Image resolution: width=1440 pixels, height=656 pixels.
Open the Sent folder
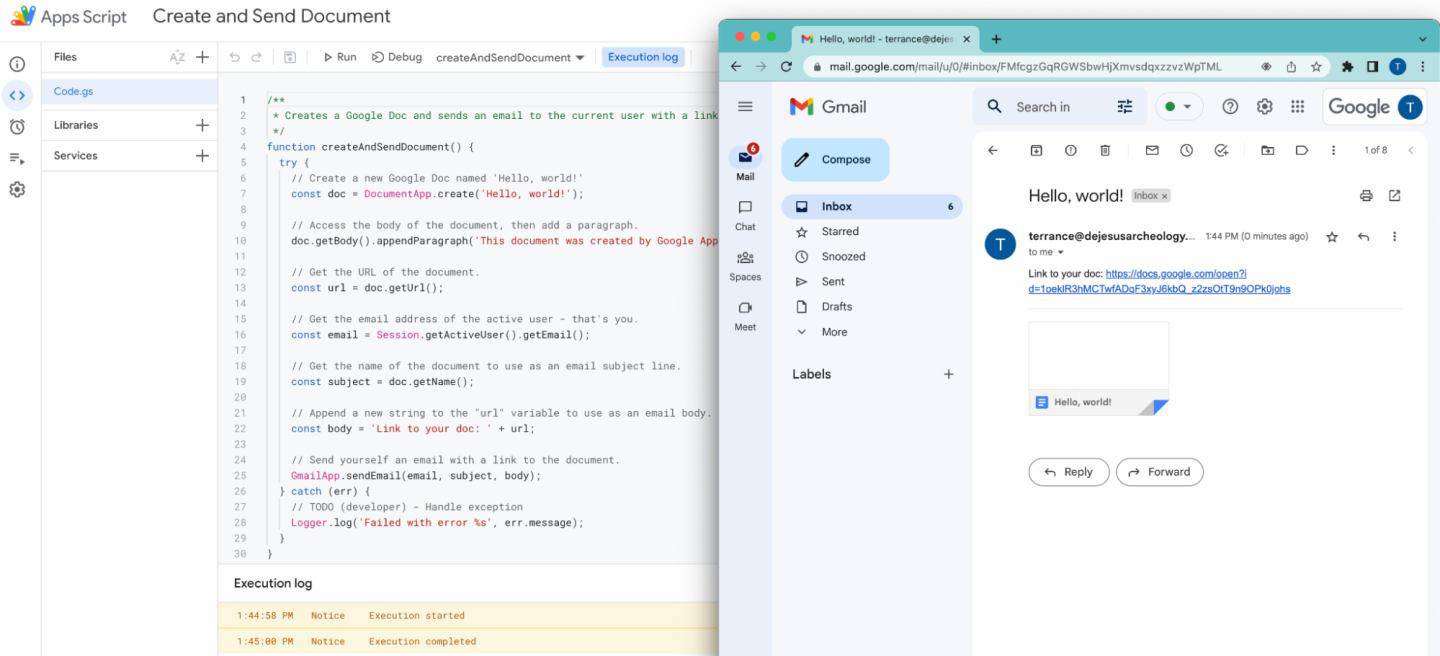coord(833,282)
